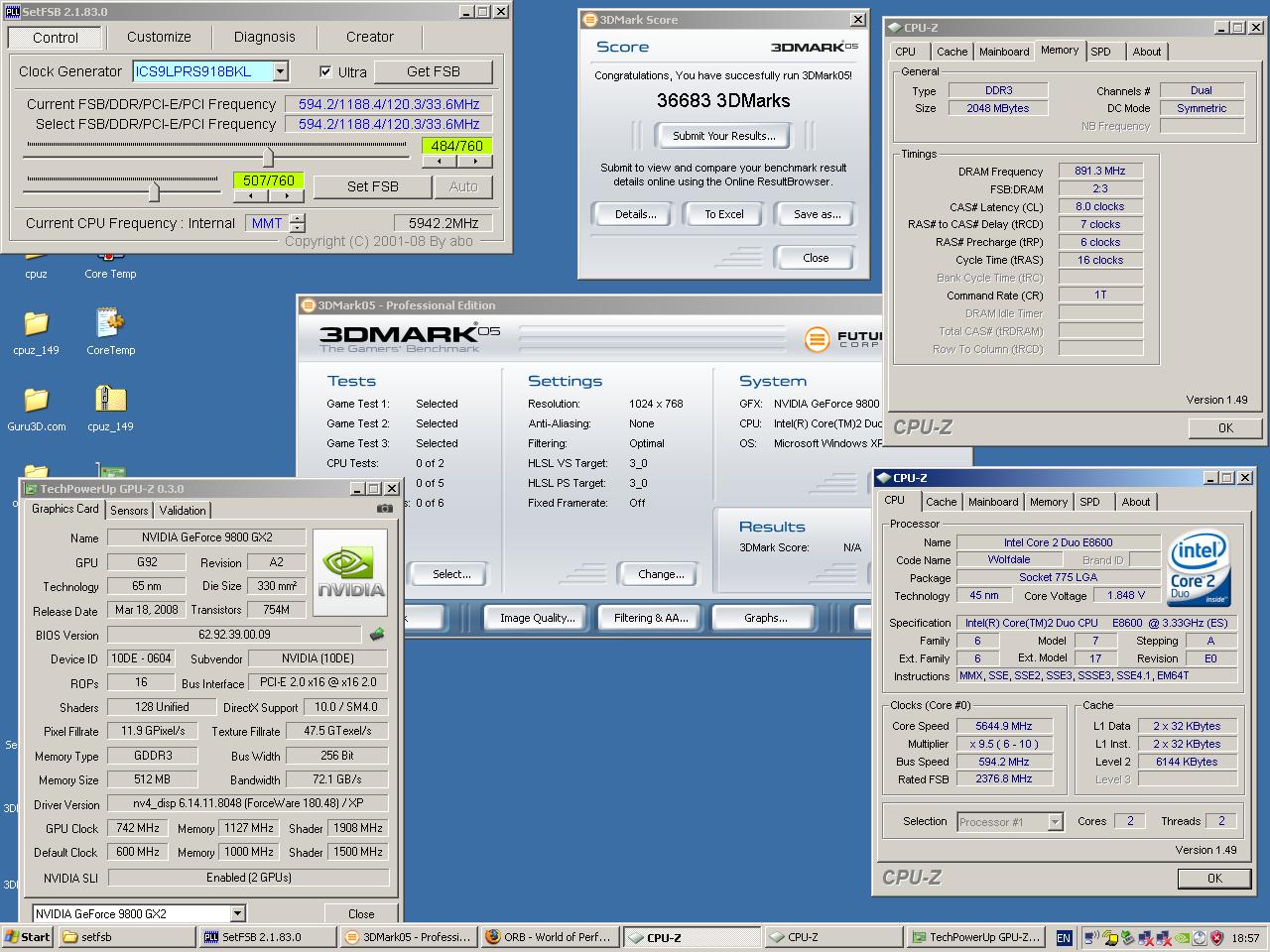Switch to Diagnosis tab in SetFSB
Screen dimensions: 1270x952
point(264,37)
